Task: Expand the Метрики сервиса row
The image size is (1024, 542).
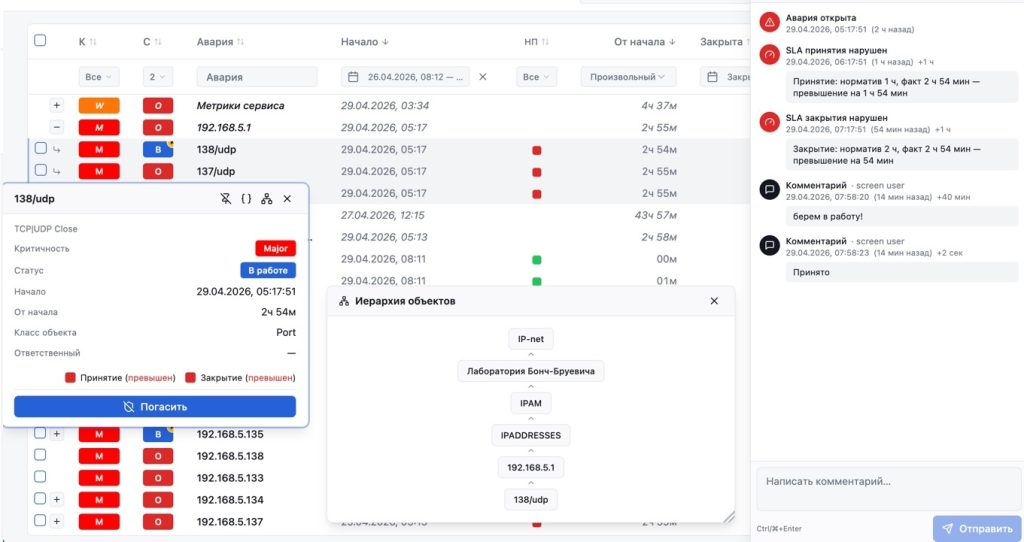Action: (57, 105)
